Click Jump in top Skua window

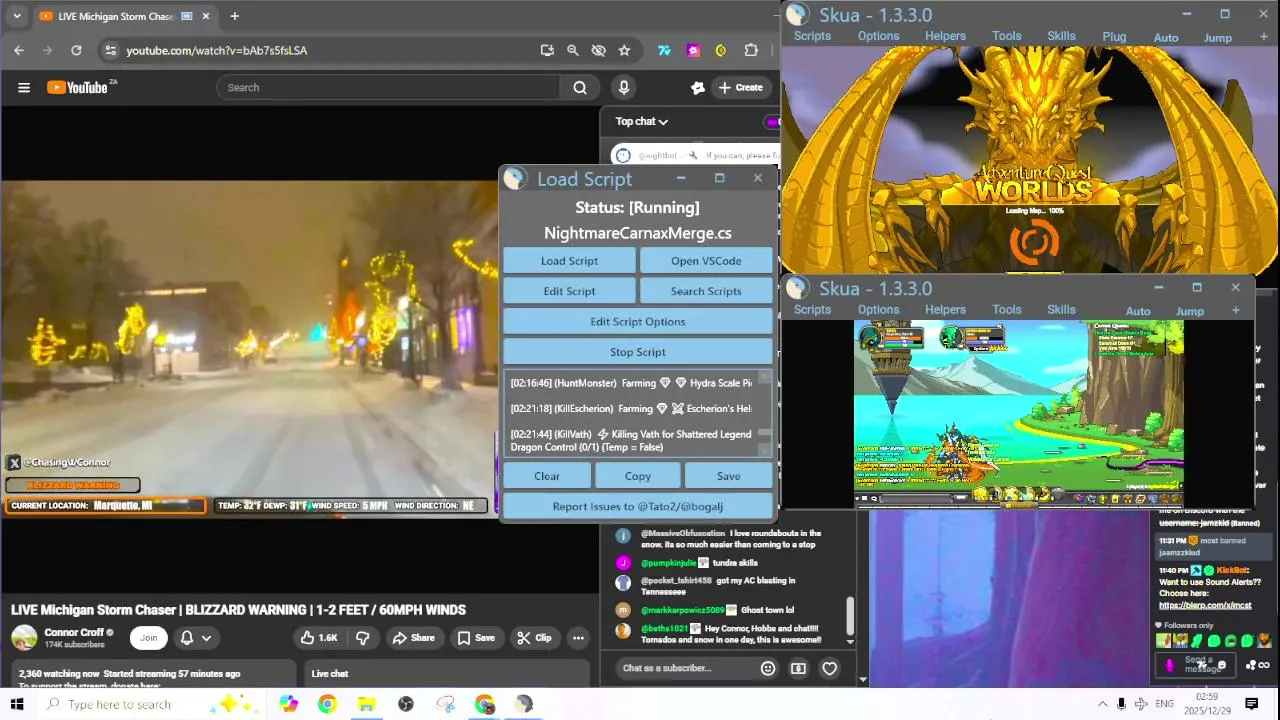(x=1218, y=38)
